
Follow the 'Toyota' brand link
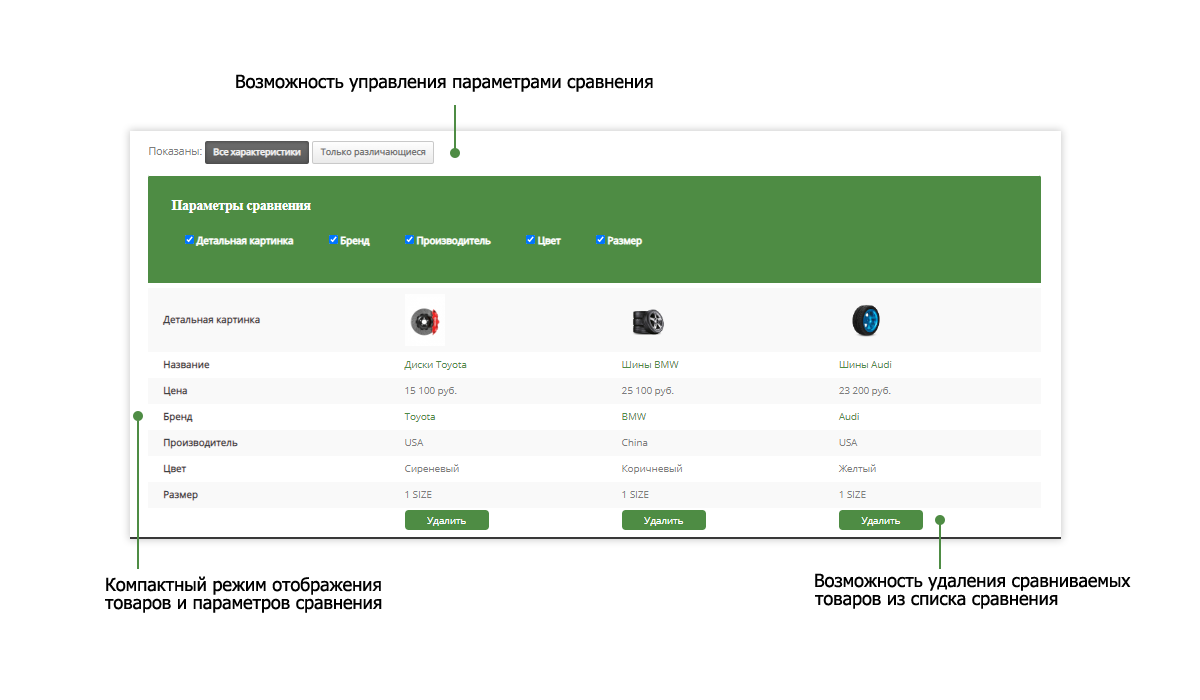click(420, 417)
